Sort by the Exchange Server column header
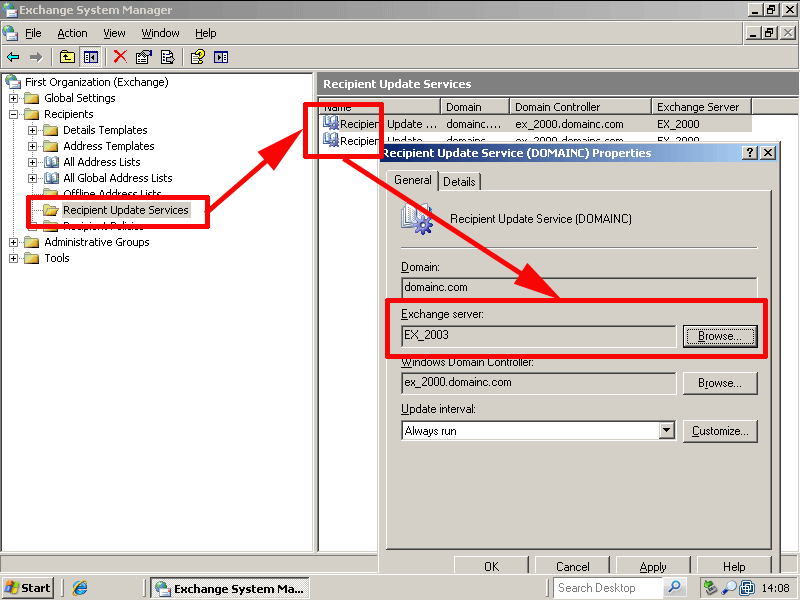This screenshot has width=800, height=600. point(702,107)
